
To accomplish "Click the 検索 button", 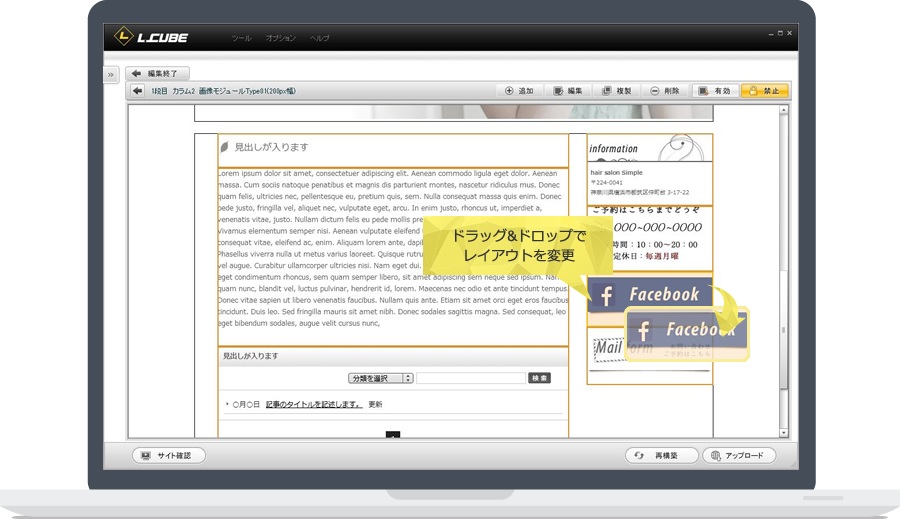I will (x=540, y=378).
